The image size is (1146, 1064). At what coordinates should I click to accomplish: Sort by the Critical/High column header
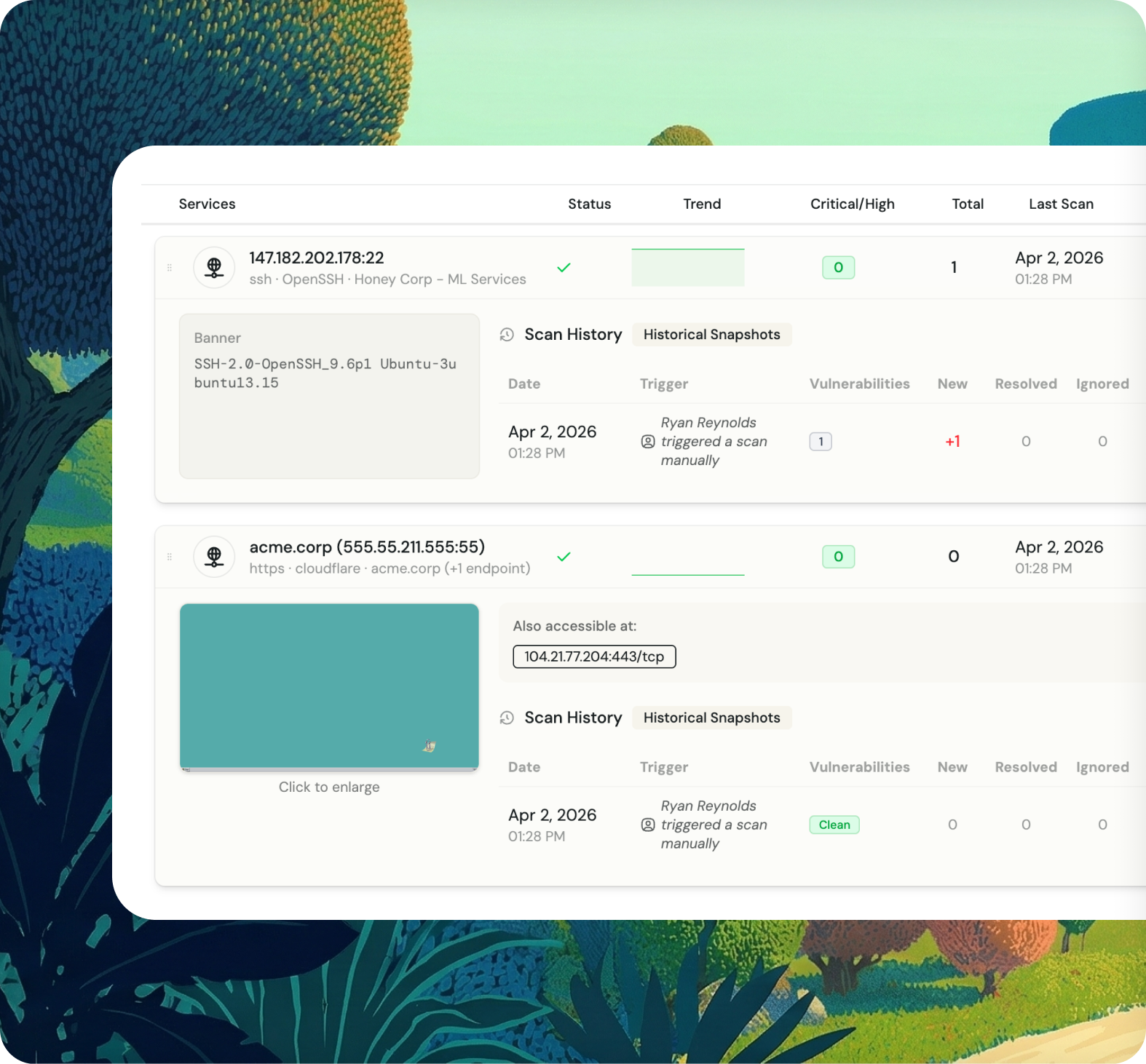[853, 205]
